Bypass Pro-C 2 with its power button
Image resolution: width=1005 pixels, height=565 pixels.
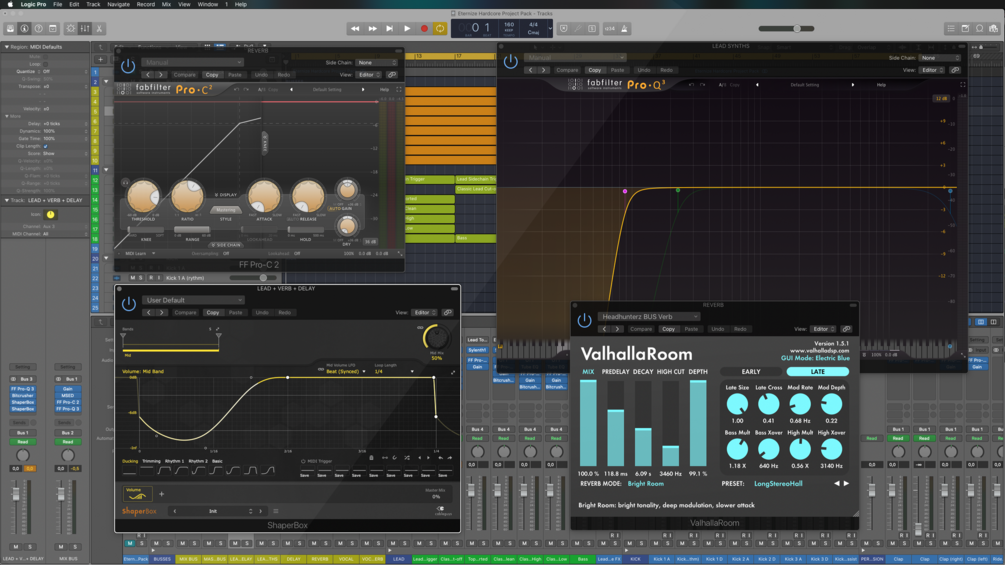tap(128, 65)
